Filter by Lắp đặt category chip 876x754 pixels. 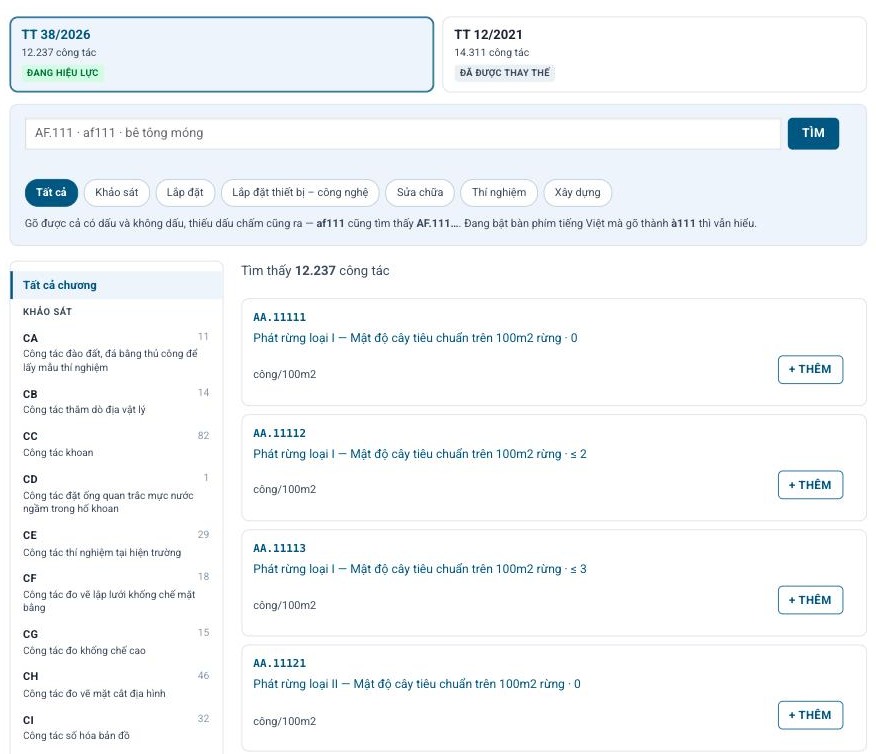(x=185, y=193)
